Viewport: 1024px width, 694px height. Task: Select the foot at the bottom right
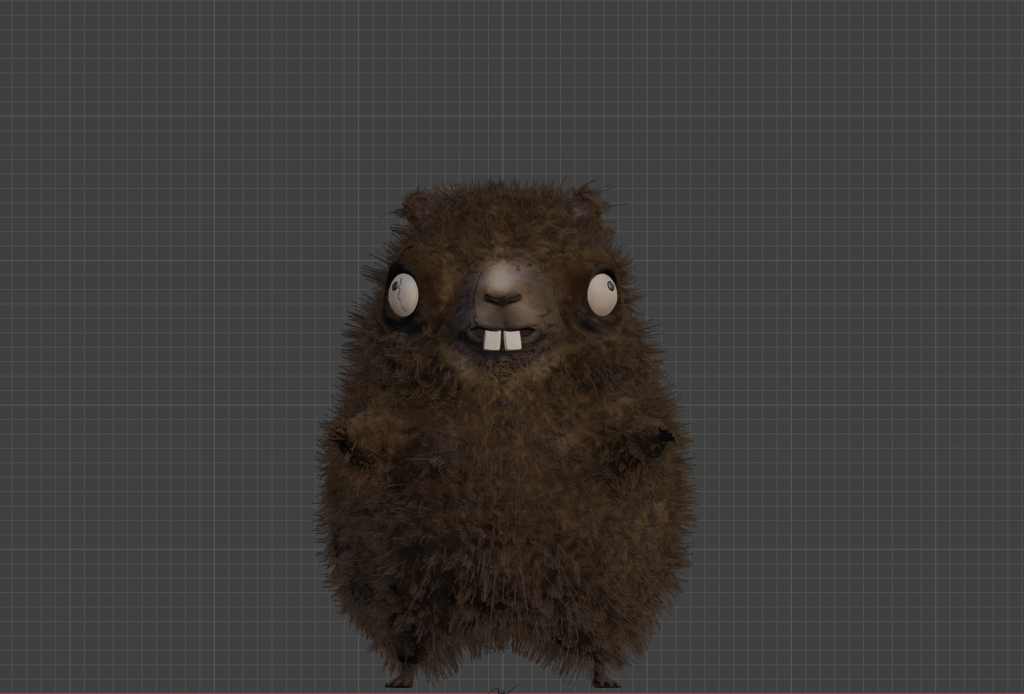[x=604, y=678]
